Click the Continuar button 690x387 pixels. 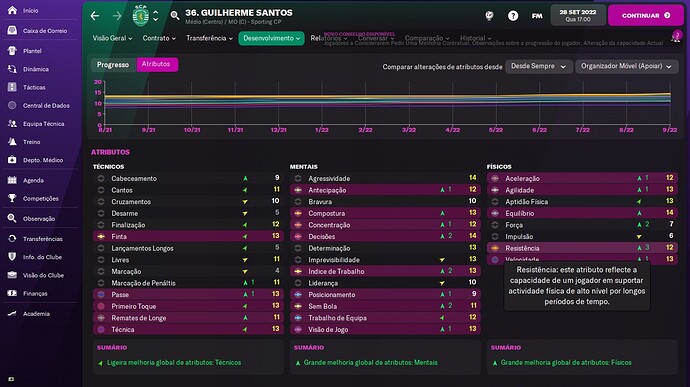[x=646, y=15]
